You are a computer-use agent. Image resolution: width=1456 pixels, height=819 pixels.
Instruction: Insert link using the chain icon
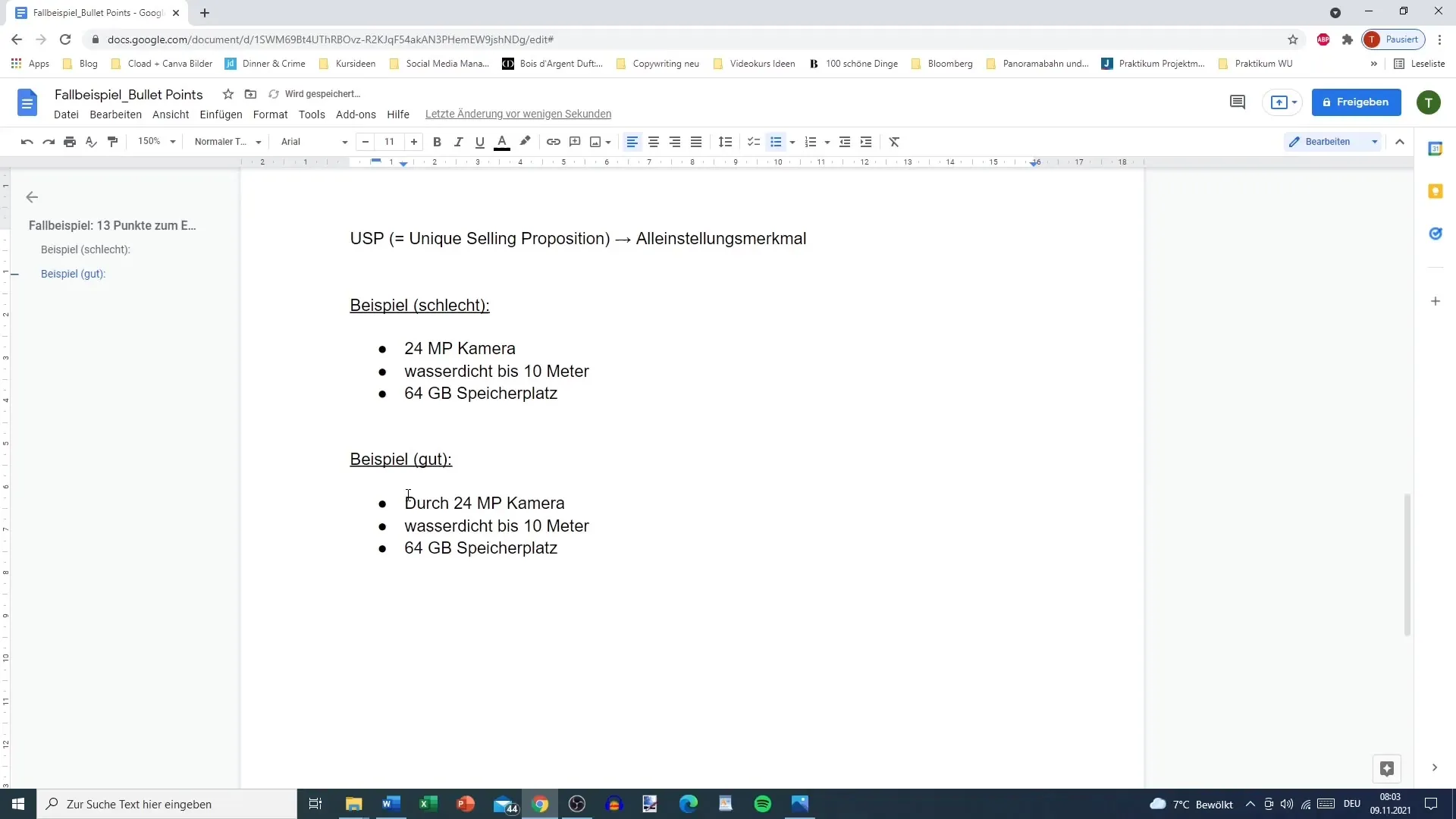554,142
